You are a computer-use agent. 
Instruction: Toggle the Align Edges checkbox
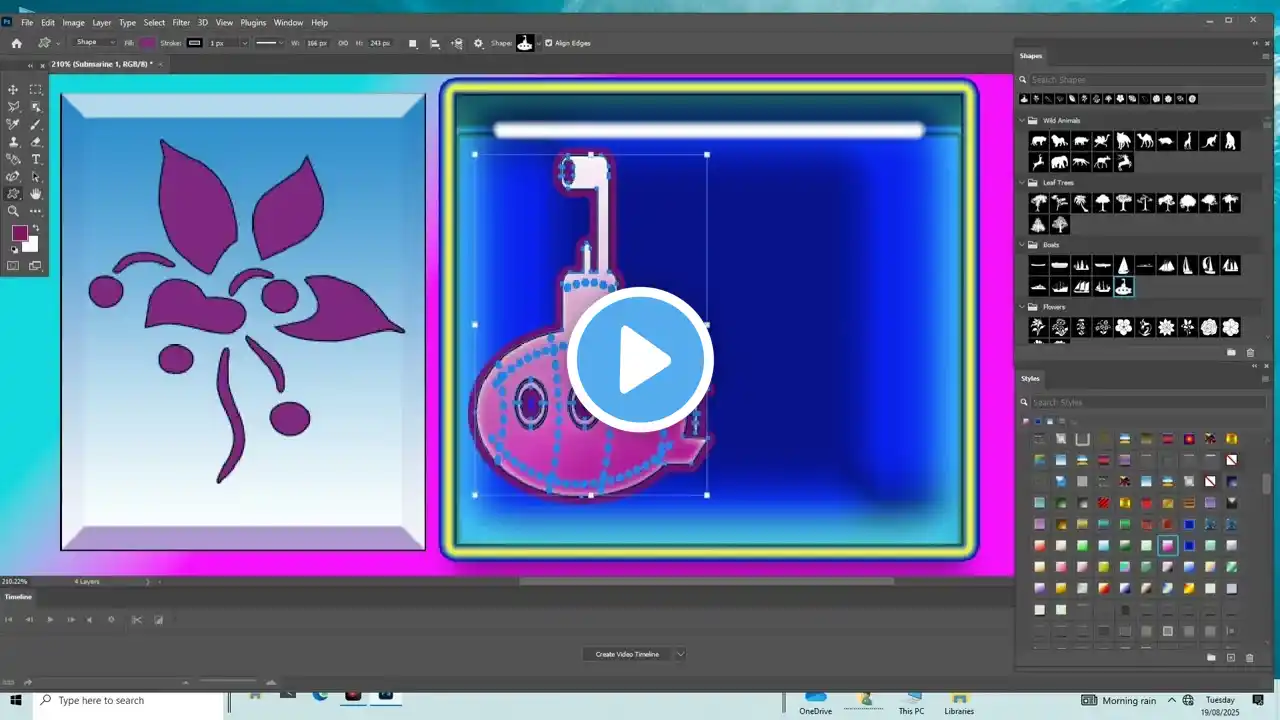pos(548,43)
